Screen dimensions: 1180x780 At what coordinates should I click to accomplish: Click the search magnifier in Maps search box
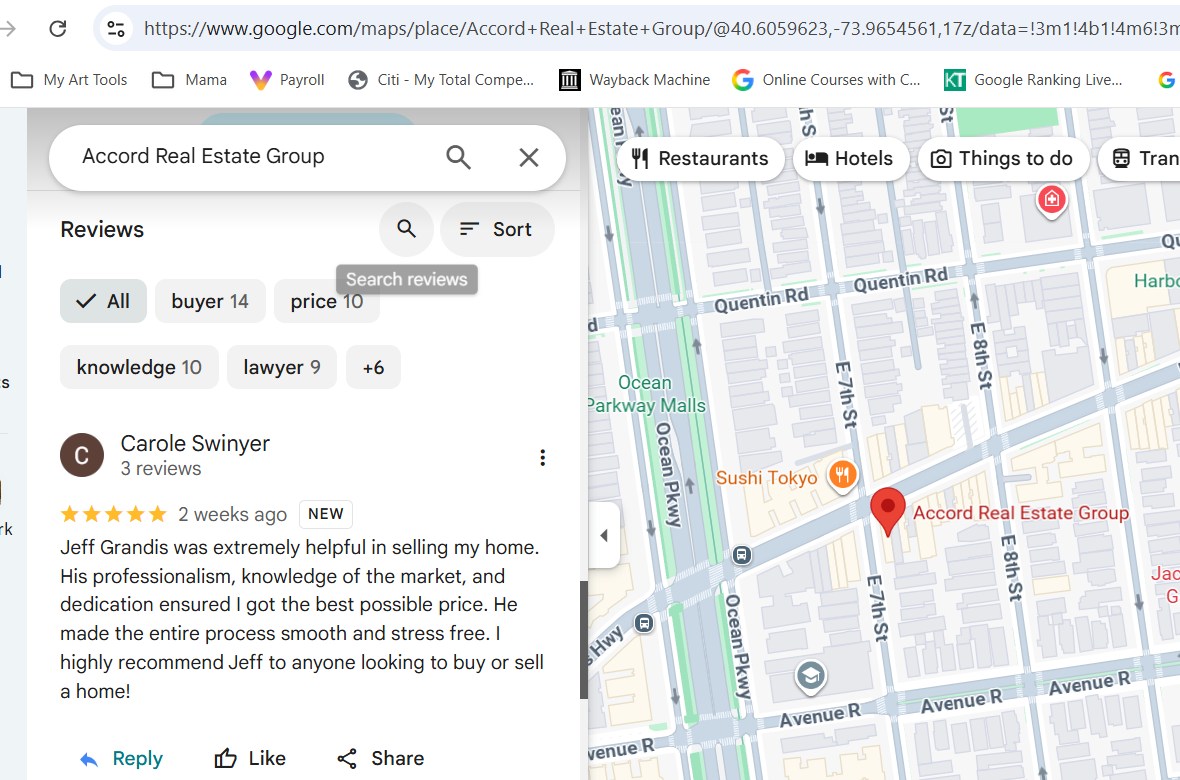pos(458,157)
